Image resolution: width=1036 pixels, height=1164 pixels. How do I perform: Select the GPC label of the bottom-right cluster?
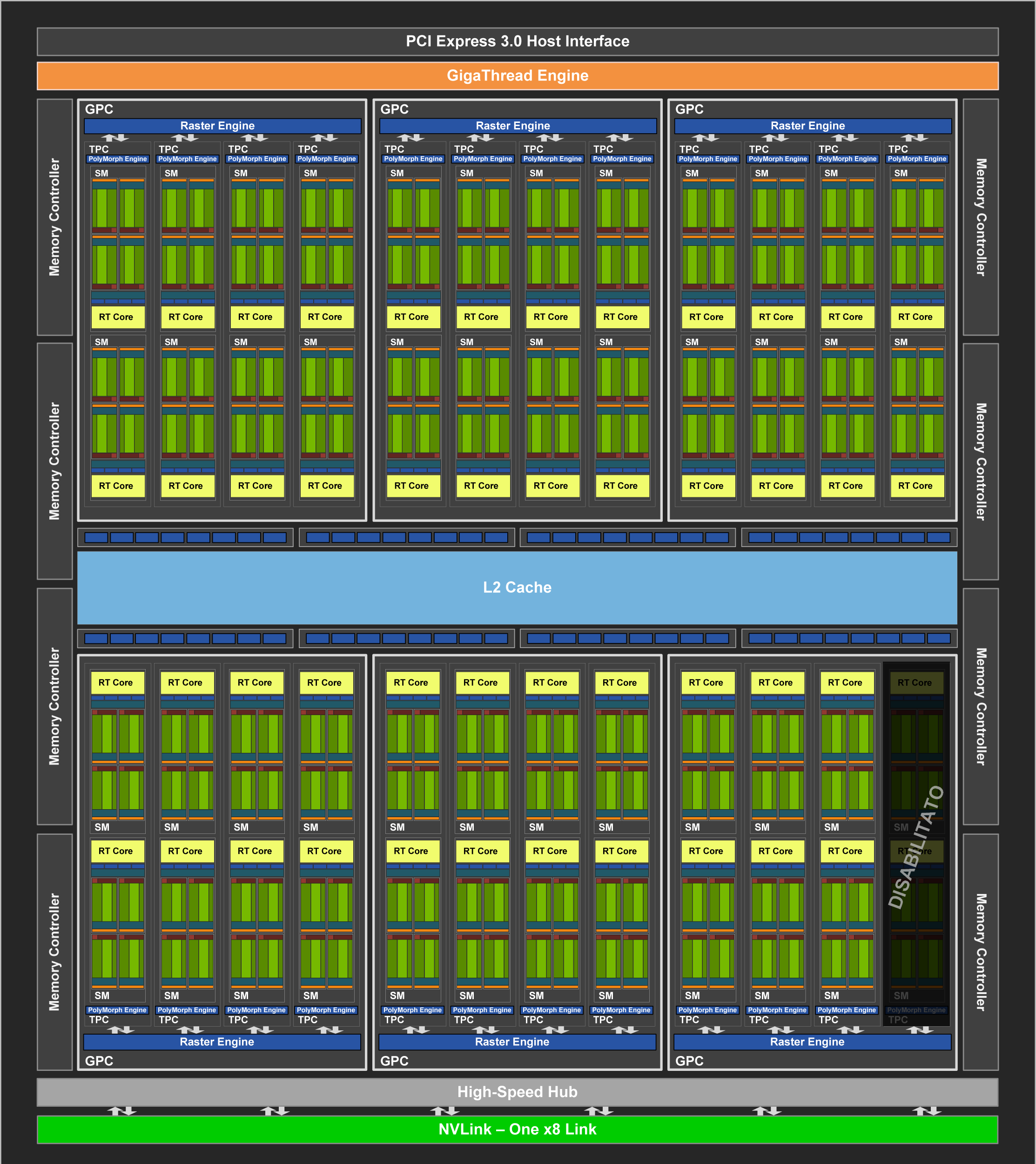[x=689, y=1061]
